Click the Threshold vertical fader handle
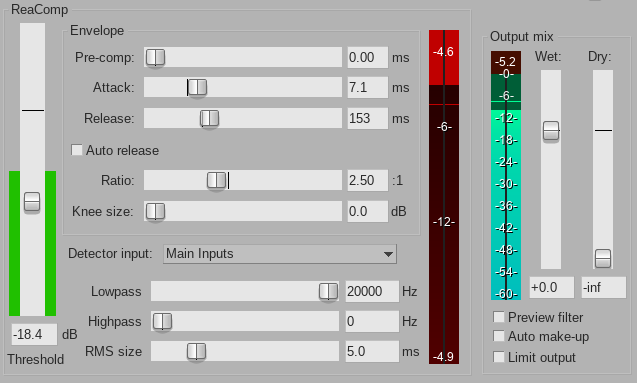This screenshot has width=637, height=383. pos(32,202)
